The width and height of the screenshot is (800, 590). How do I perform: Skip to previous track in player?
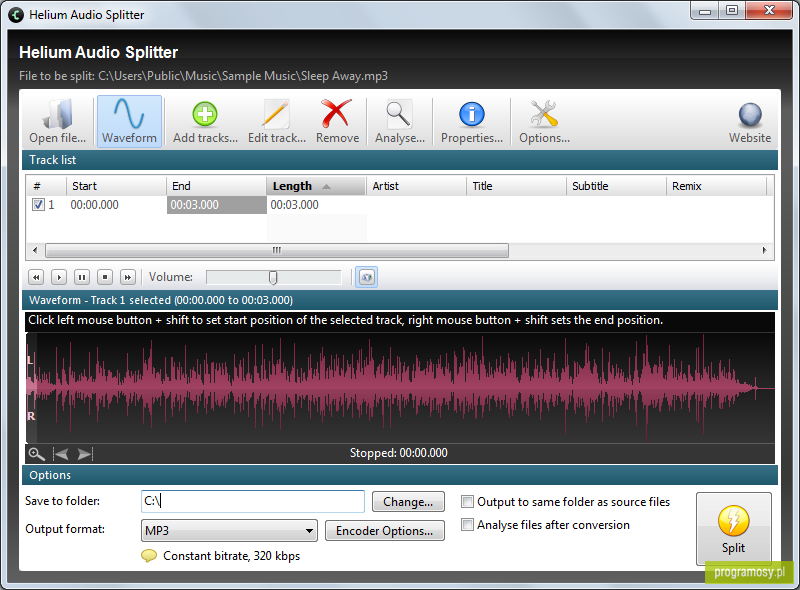point(36,277)
